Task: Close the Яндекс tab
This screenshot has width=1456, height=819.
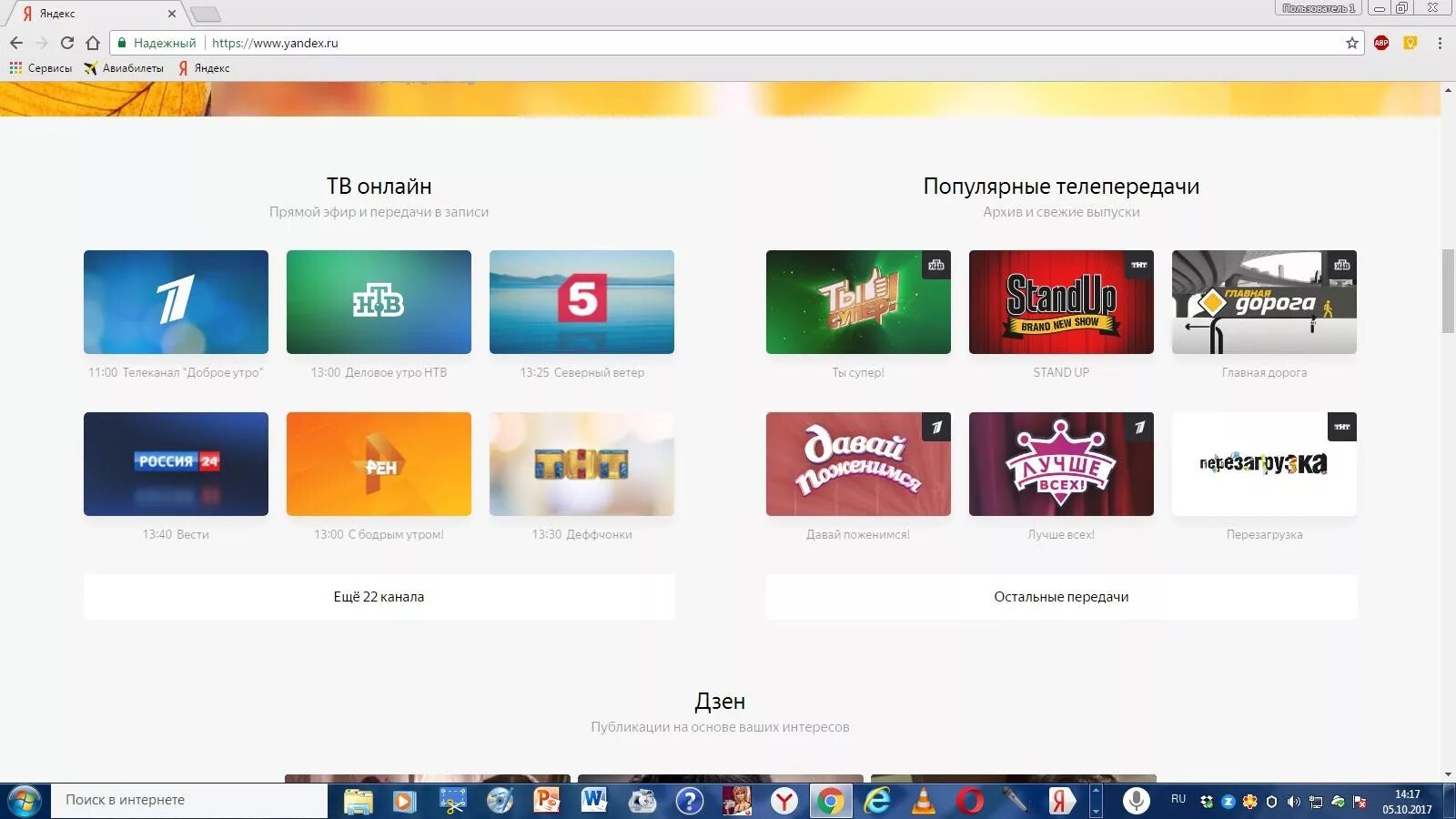Action: coord(172,14)
